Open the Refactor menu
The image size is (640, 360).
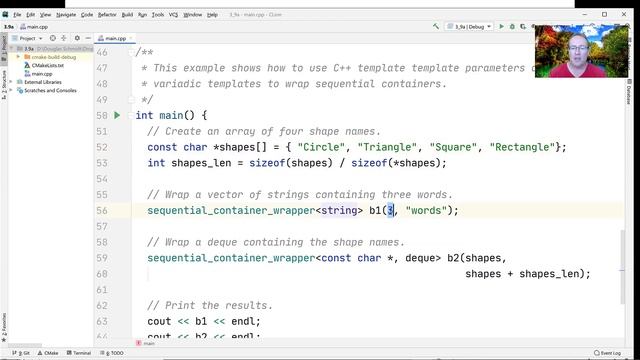[x=107, y=15]
